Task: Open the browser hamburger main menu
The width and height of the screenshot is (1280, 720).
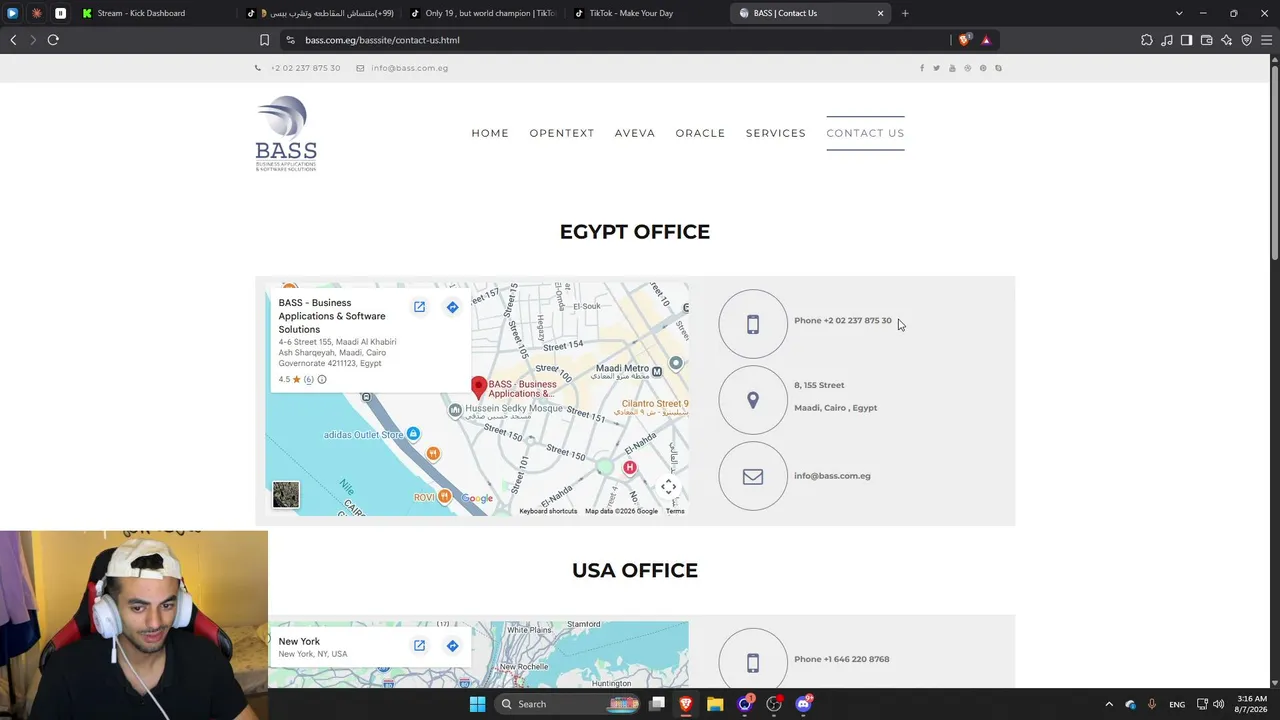Action: click(1266, 40)
